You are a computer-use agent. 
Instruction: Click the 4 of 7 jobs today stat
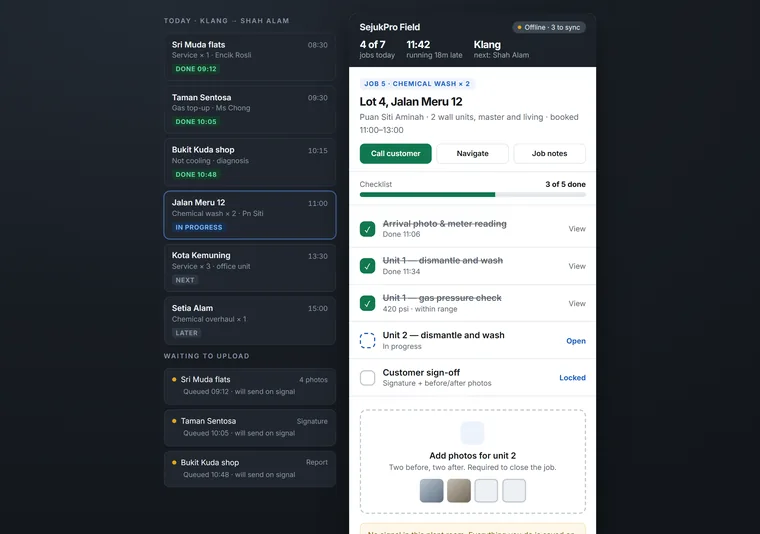pyautogui.click(x=377, y=49)
